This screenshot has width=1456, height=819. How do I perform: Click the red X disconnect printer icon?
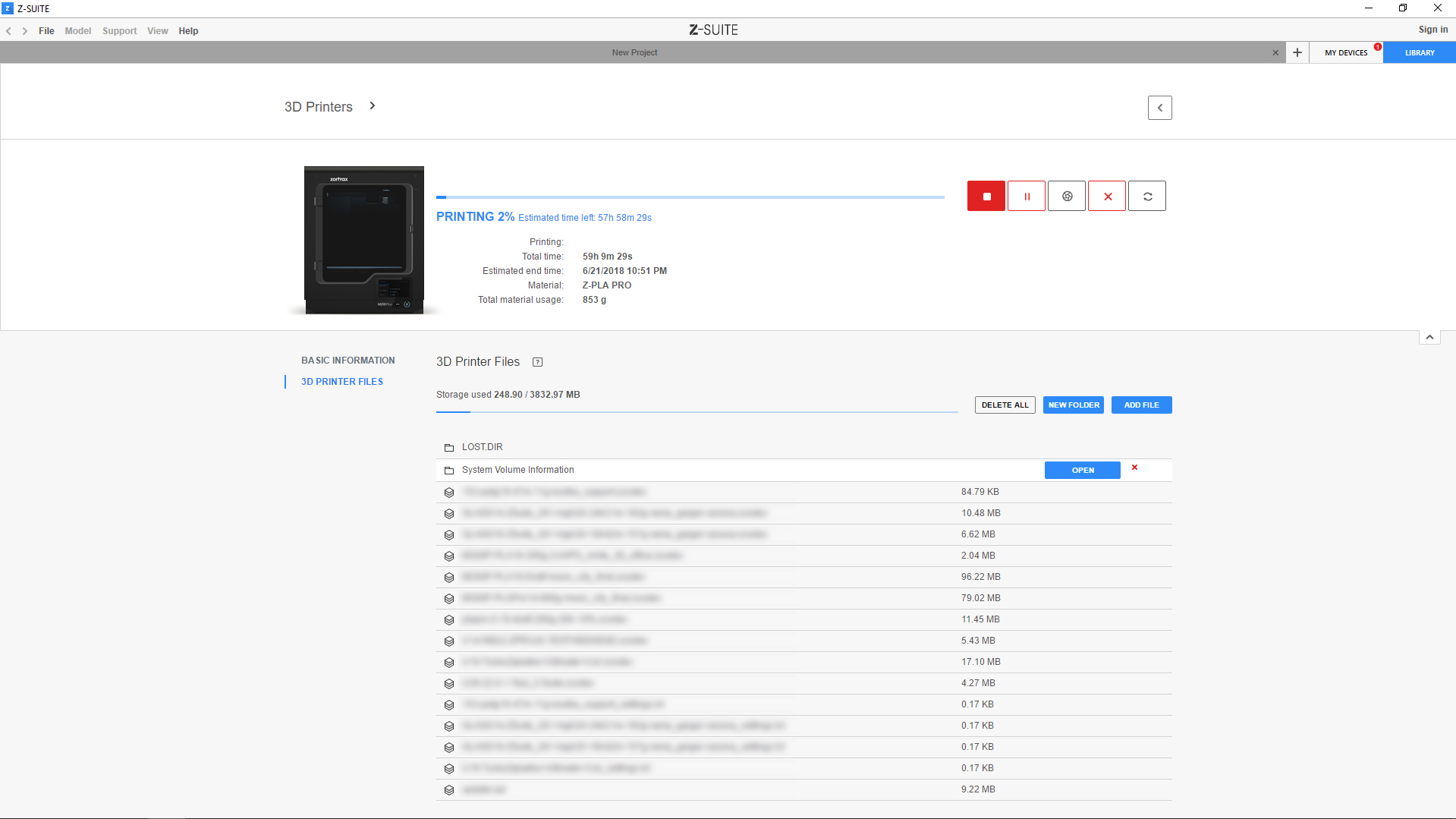1107,197
